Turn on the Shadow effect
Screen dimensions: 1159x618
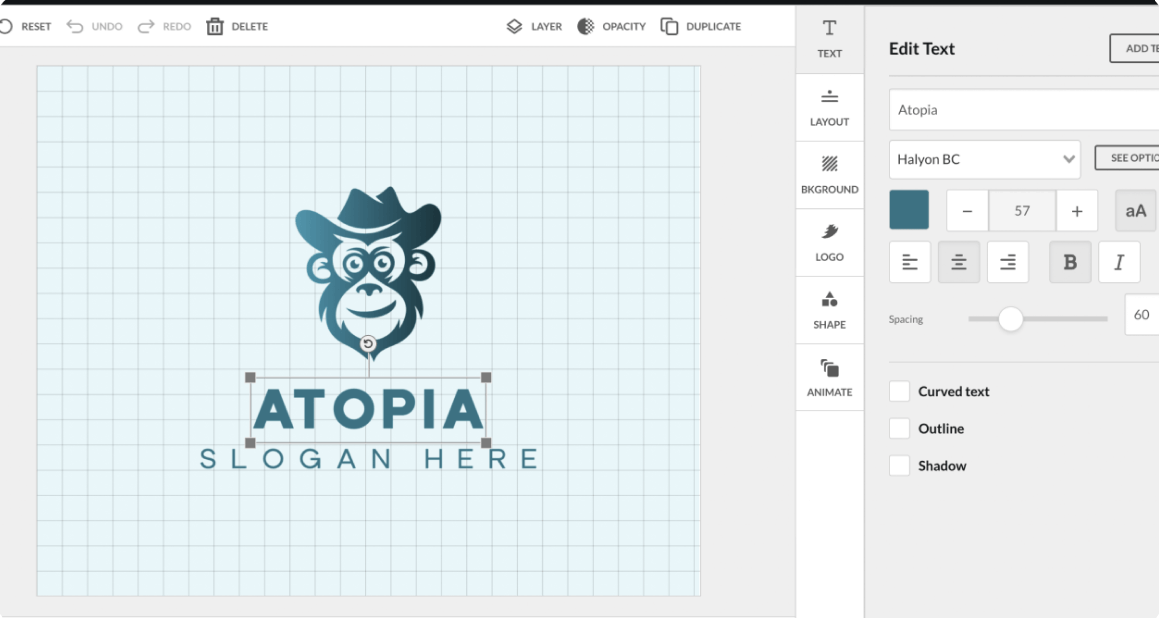[899, 465]
